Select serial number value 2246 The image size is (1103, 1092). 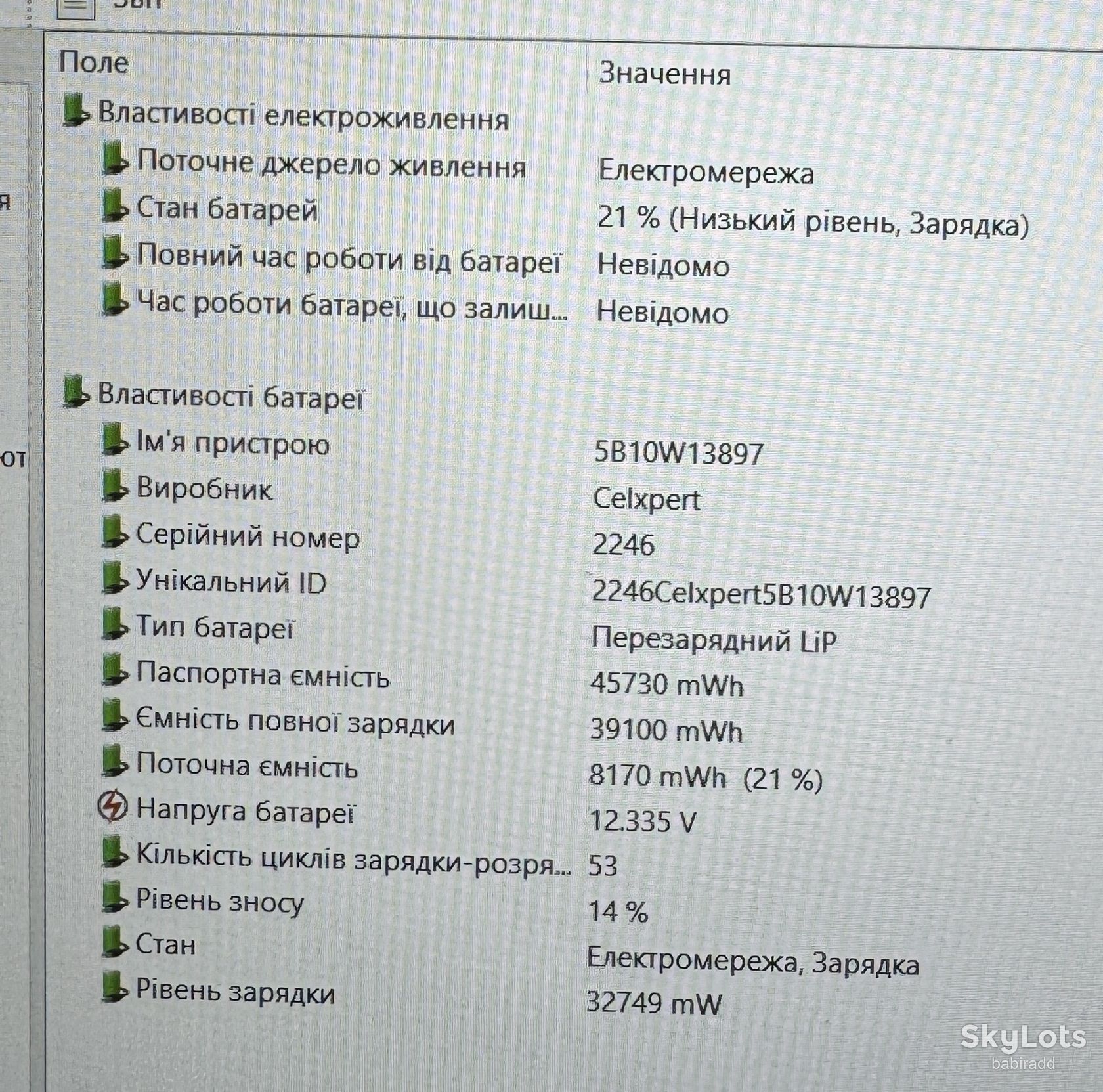click(x=624, y=545)
